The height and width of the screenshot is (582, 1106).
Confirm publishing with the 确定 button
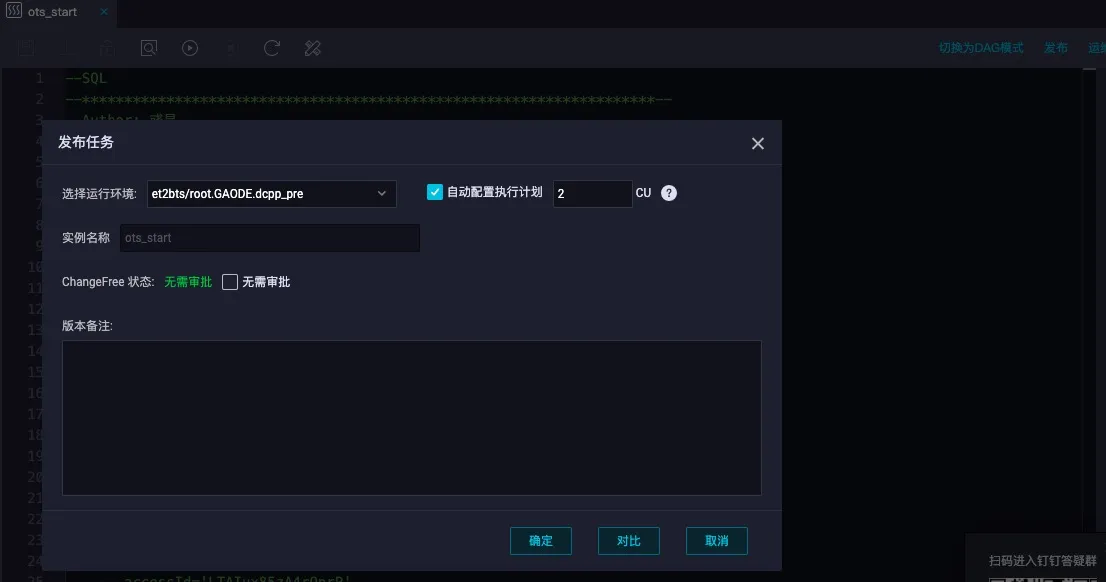point(541,540)
